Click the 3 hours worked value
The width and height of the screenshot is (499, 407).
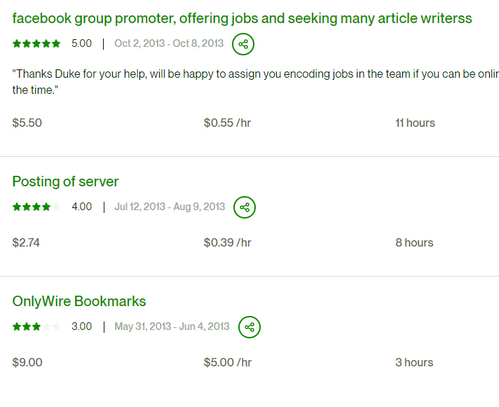point(414,362)
